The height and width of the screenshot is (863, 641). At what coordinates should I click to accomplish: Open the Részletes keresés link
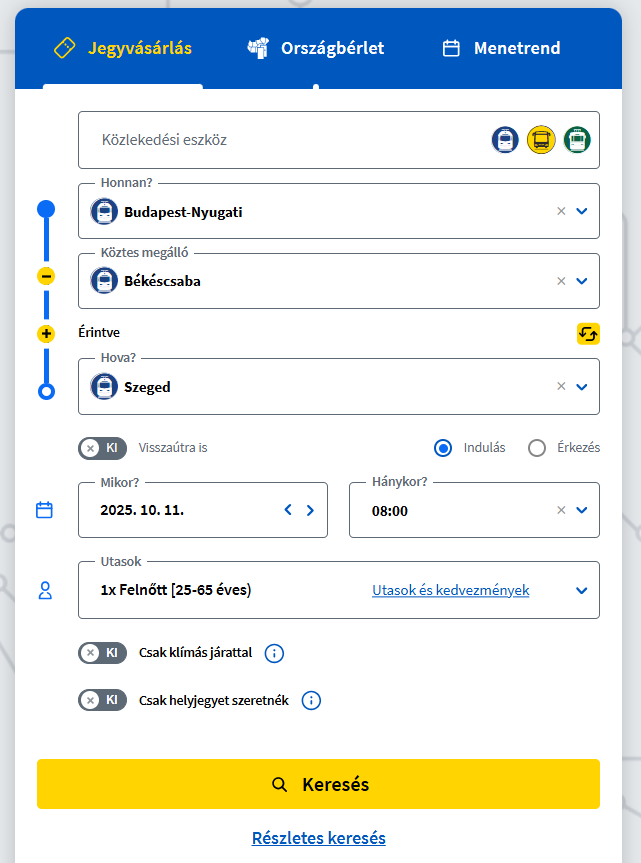(319, 838)
